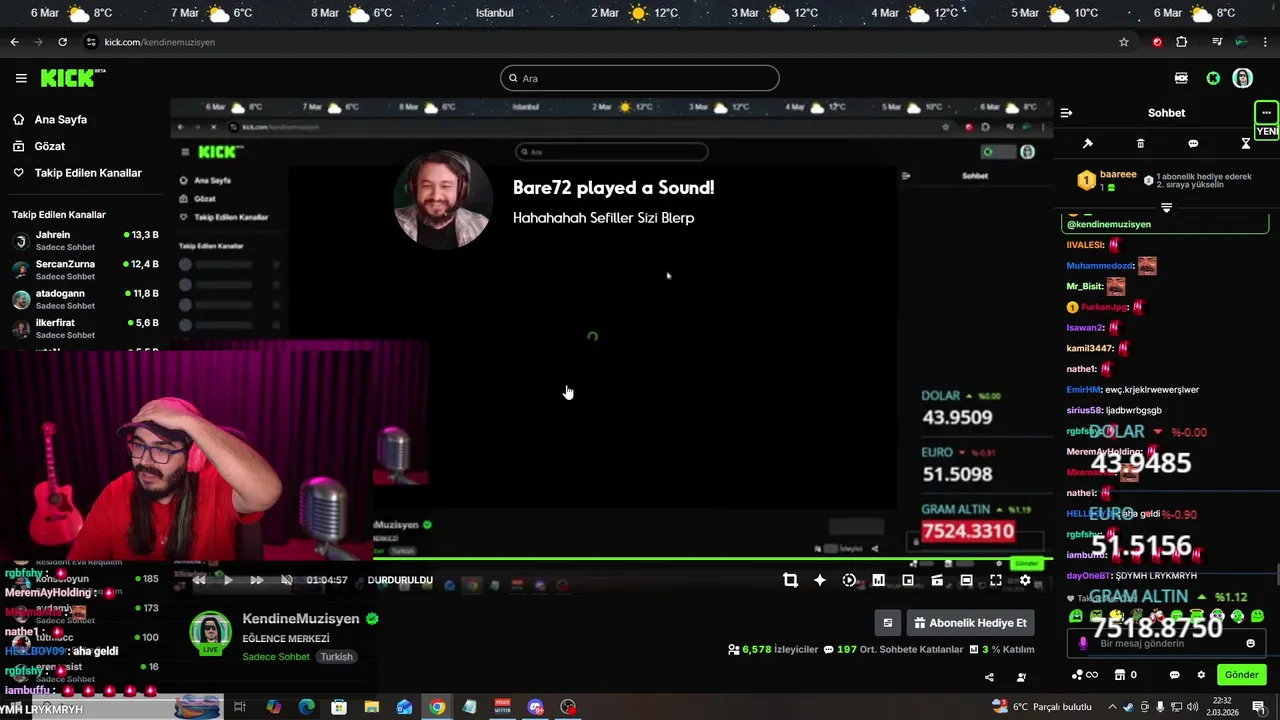Open chat options three-dot menu
Screen dimensions: 1280x720
[x=1266, y=113]
